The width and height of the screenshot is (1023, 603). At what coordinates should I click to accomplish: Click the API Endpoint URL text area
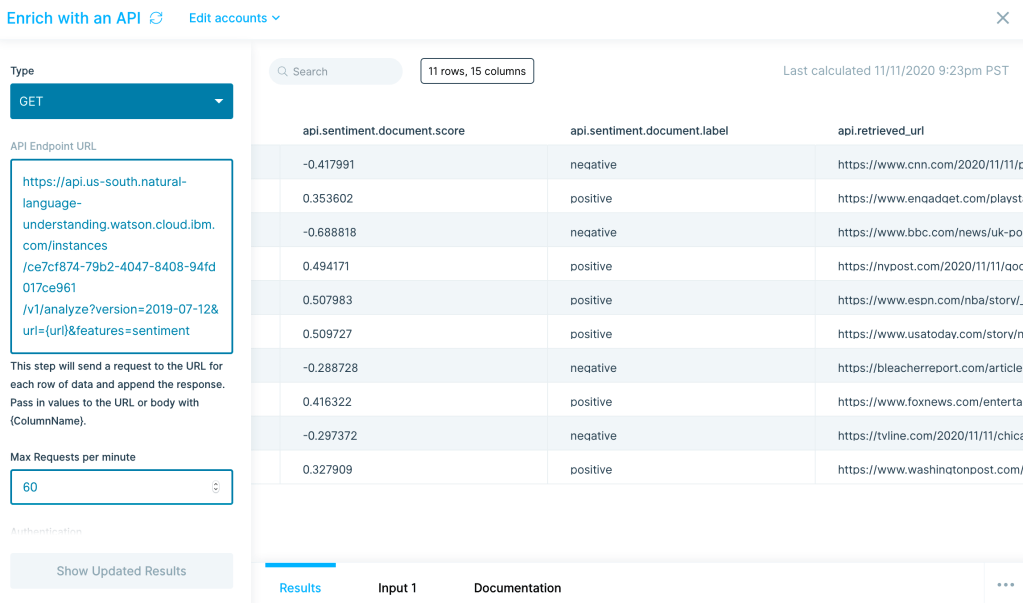pos(120,250)
